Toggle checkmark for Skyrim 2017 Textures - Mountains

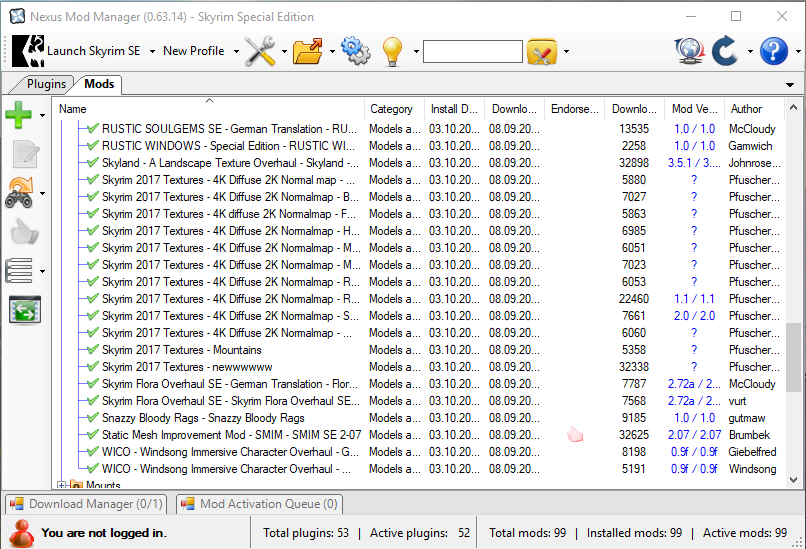point(92,350)
